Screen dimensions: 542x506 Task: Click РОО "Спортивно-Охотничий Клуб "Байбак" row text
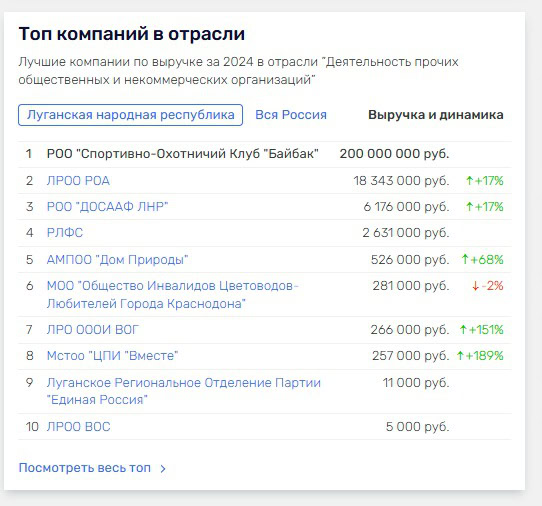183,153
